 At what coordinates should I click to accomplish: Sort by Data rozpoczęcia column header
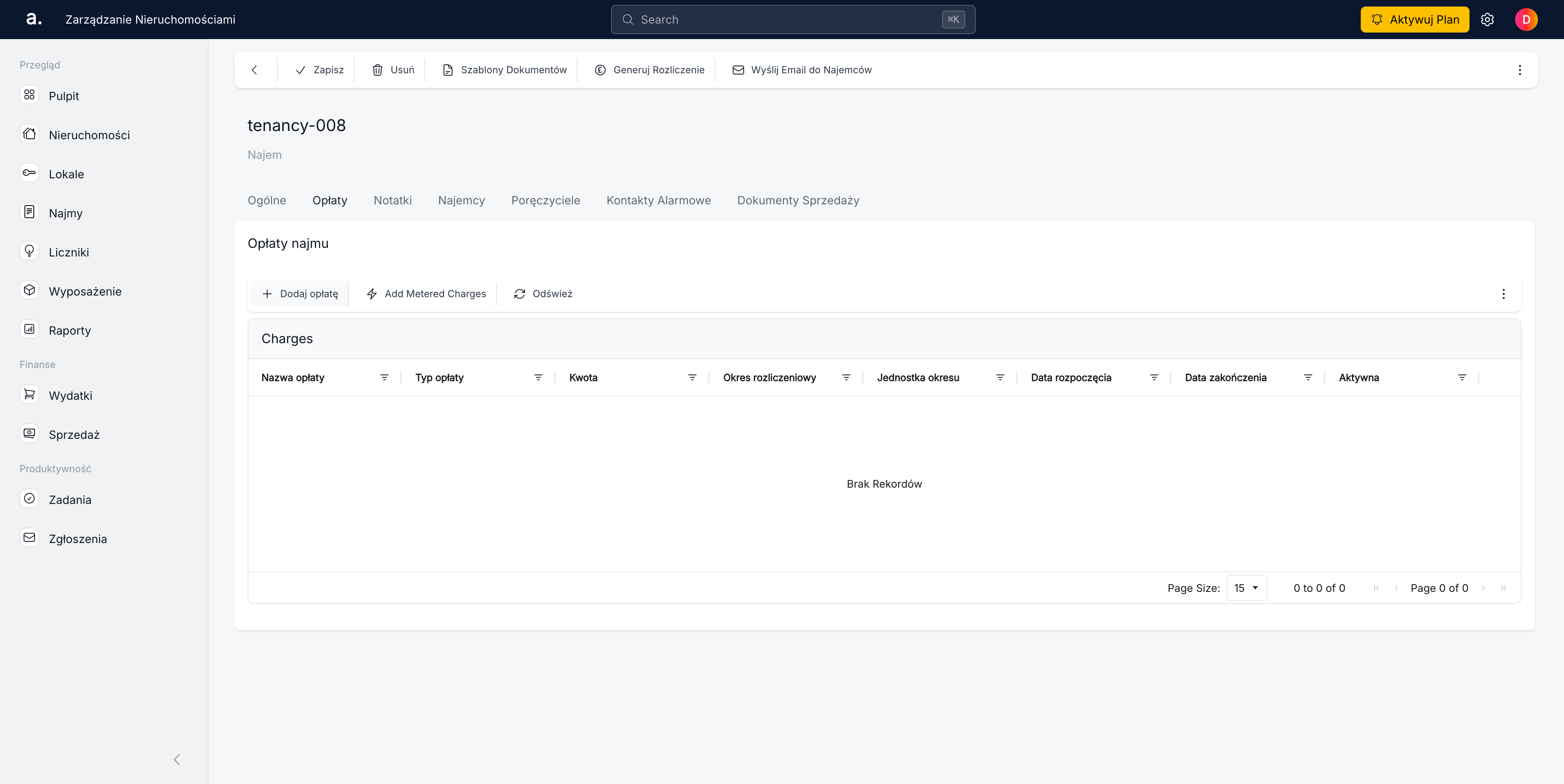[1071, 377]
